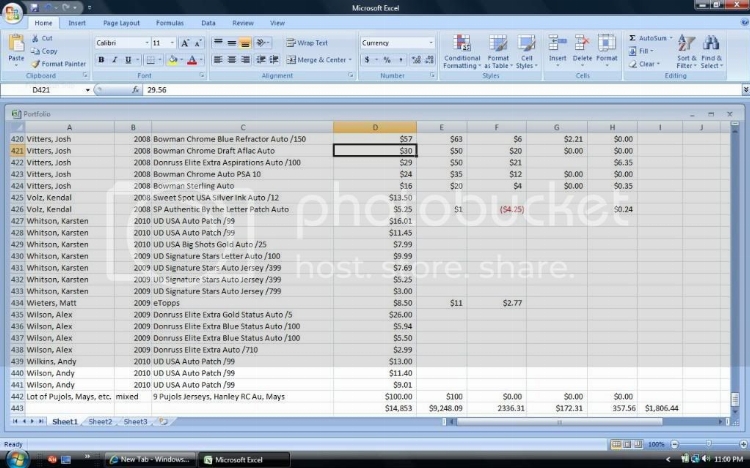Screen dimensions: 750x468
Task: Toggle Center text alignment
Action: coord(232,60)
